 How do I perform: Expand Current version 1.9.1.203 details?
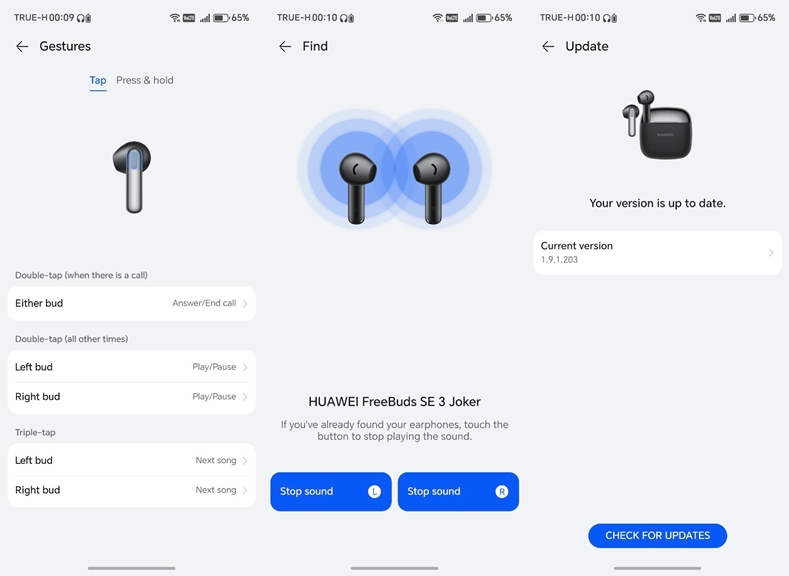(x=657, y=253)
